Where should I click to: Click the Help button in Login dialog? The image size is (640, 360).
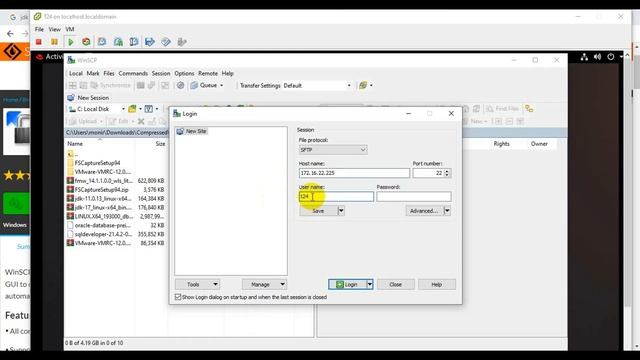click(x=437, y=284)
